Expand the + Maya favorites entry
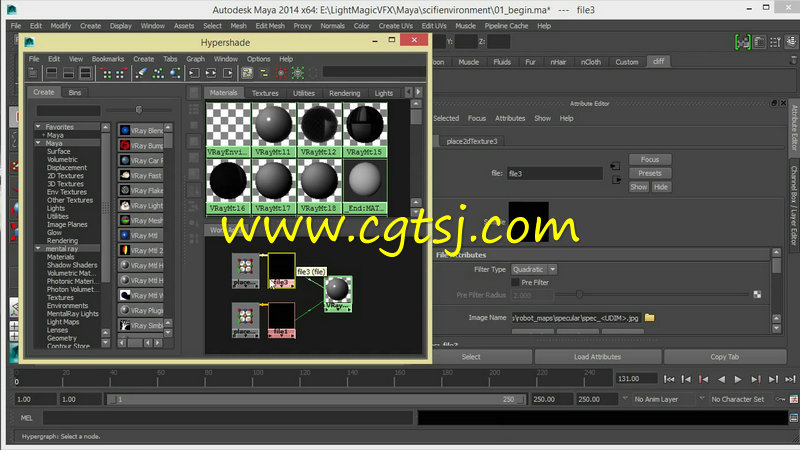The width and height of the screenshot is (800, 450). 44,135
